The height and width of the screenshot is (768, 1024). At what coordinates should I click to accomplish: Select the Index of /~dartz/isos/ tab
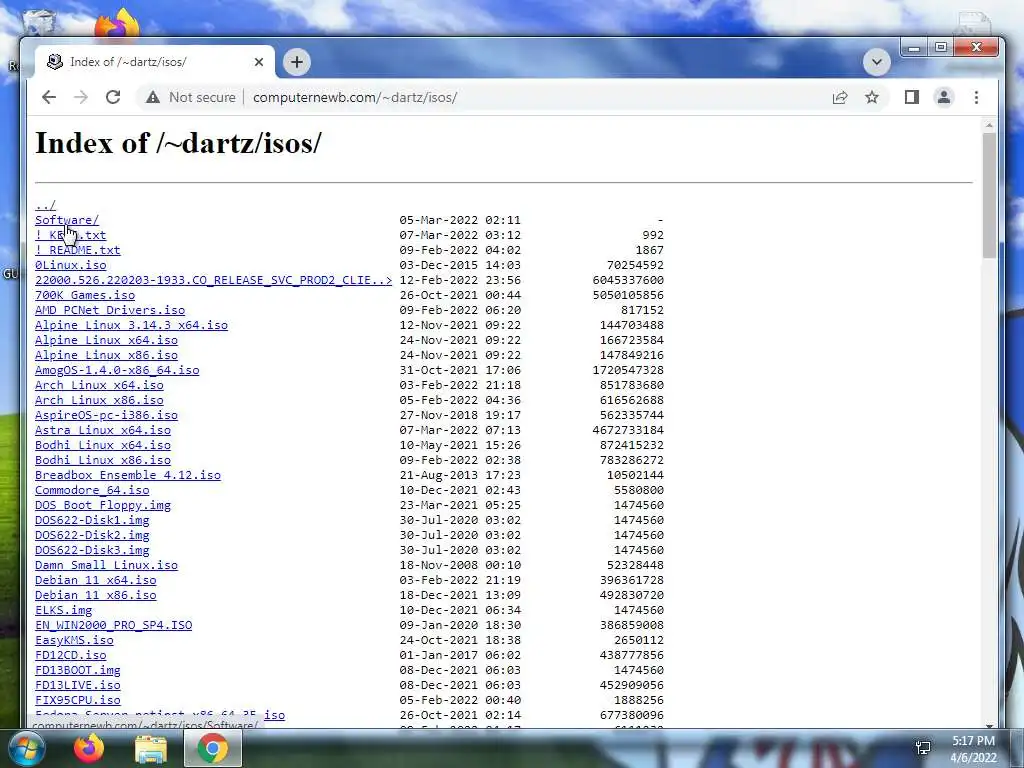155,62
